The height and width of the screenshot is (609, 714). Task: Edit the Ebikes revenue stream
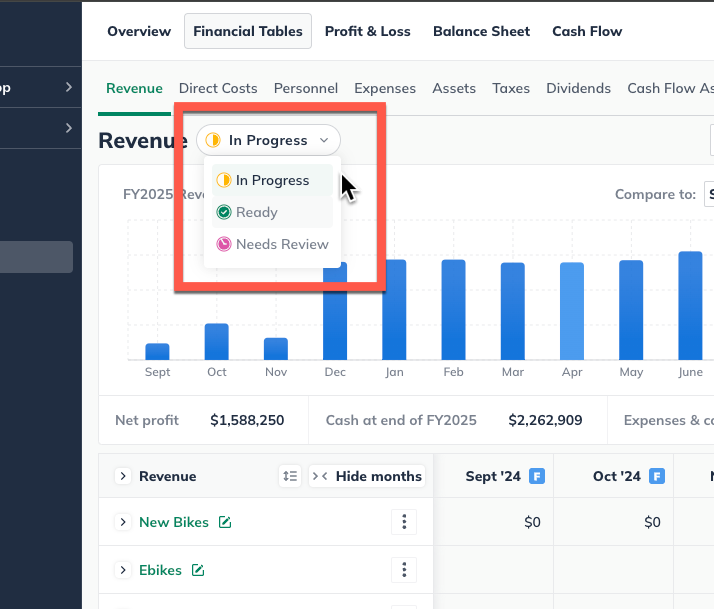point(198,570)
